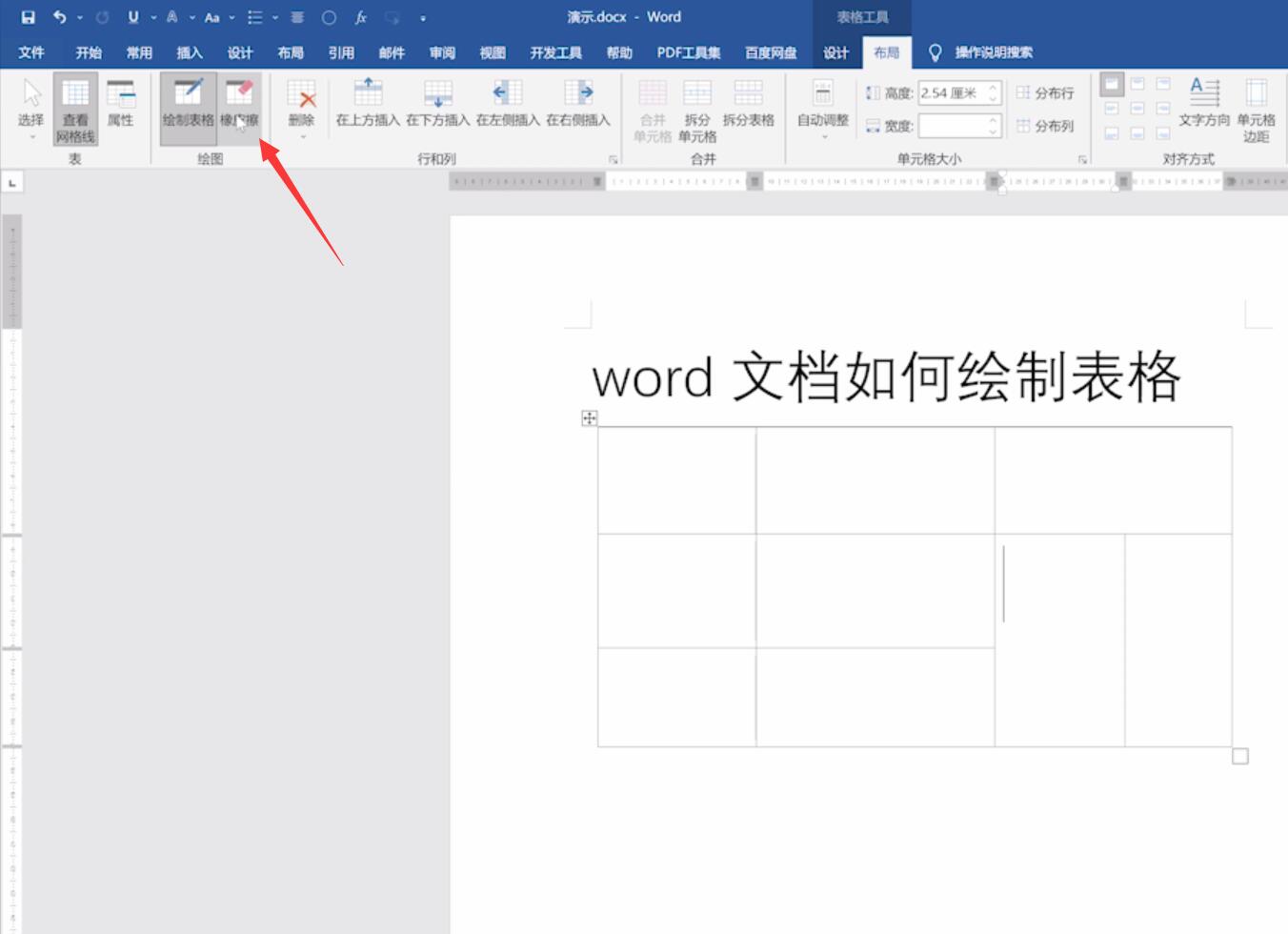Click the ruler tab selector L button
Image resolution: width=1288 pixels, height=934 pixels.
(x=11, y=182)
